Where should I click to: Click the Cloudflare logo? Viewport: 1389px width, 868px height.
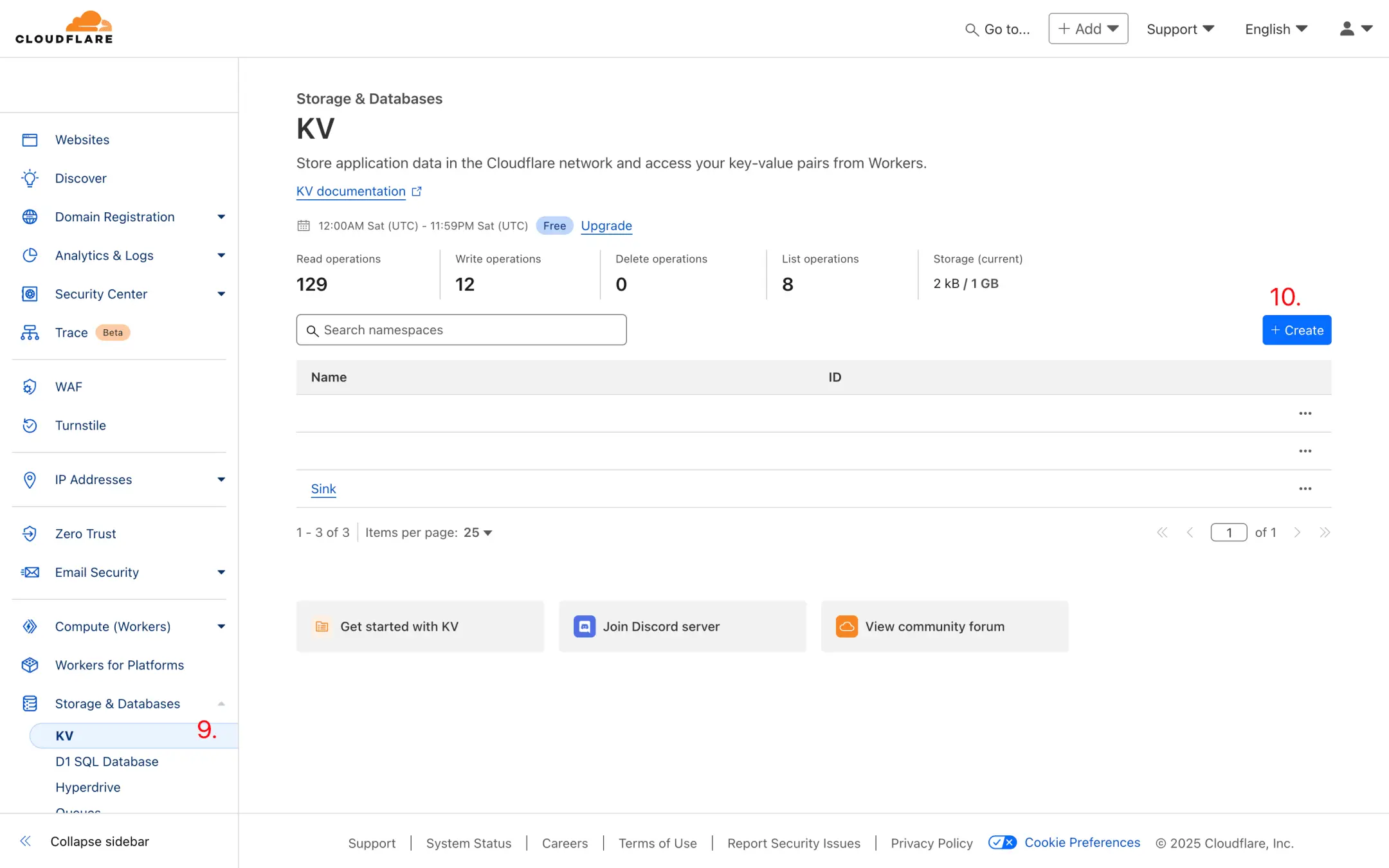[x=64, y=28]
